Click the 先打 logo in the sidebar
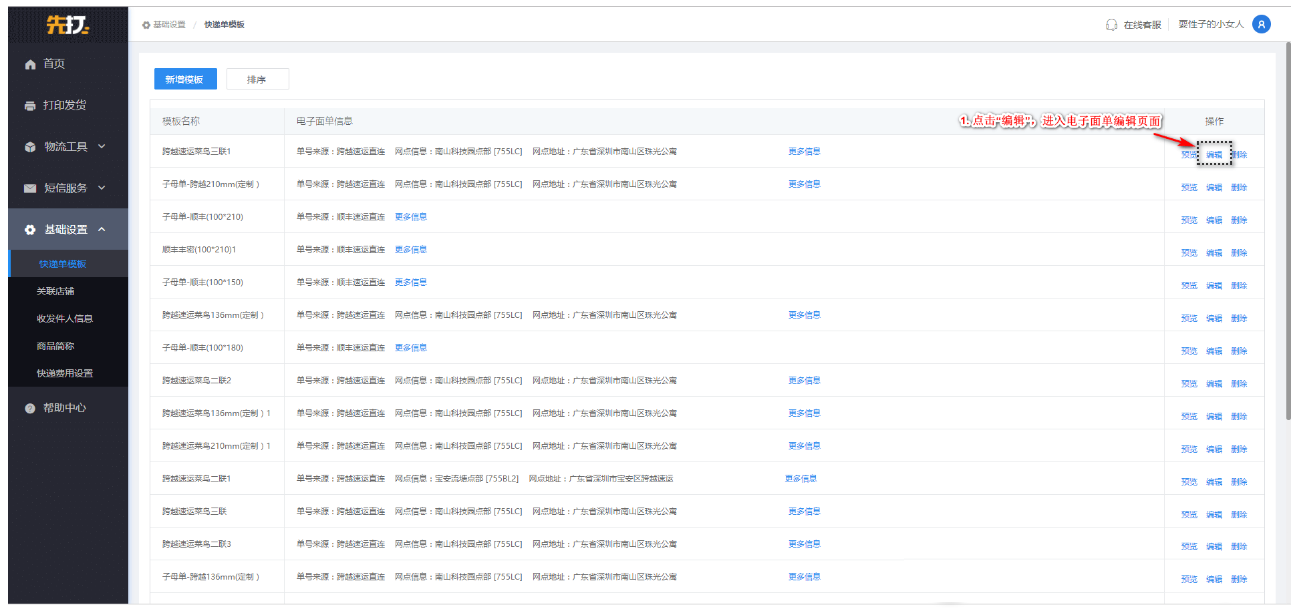 click(x=67, y=25)
